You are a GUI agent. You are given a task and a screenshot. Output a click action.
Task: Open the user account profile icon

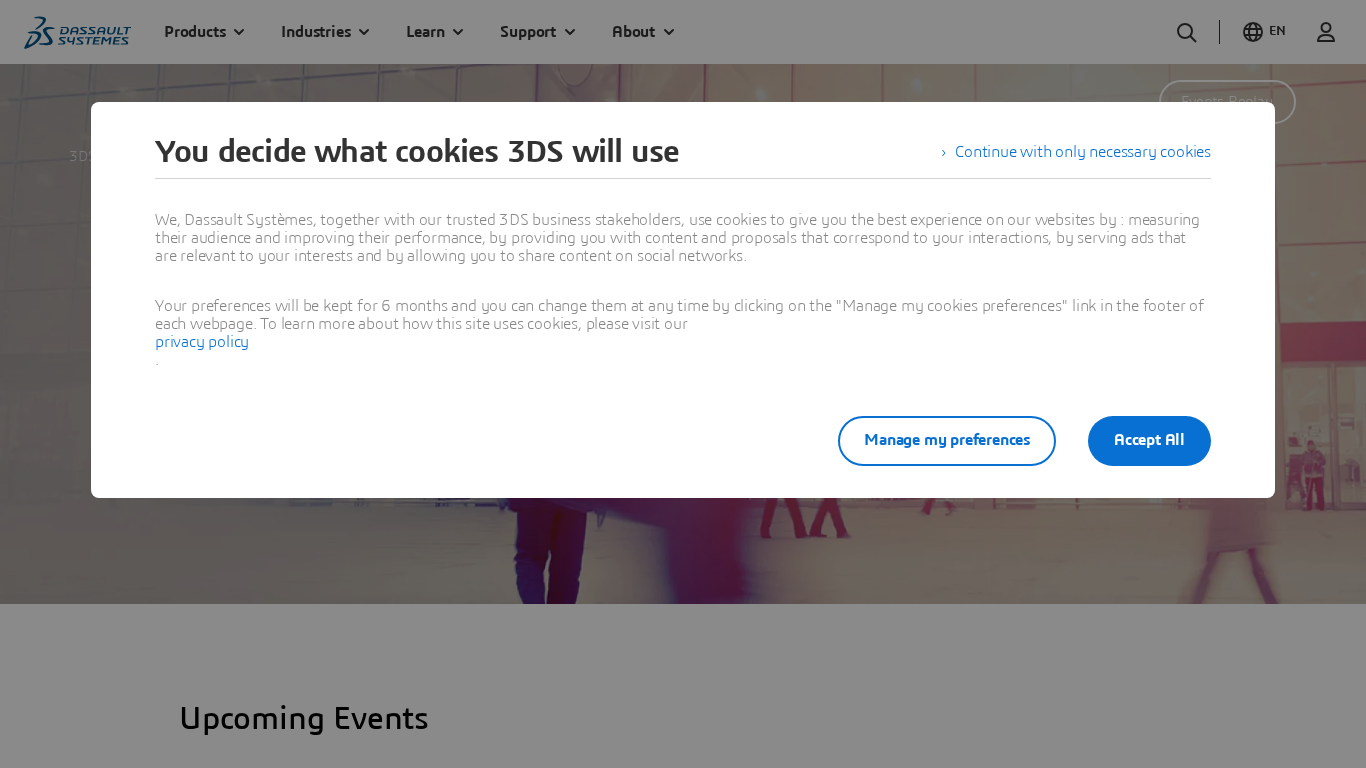(1325, 32)
